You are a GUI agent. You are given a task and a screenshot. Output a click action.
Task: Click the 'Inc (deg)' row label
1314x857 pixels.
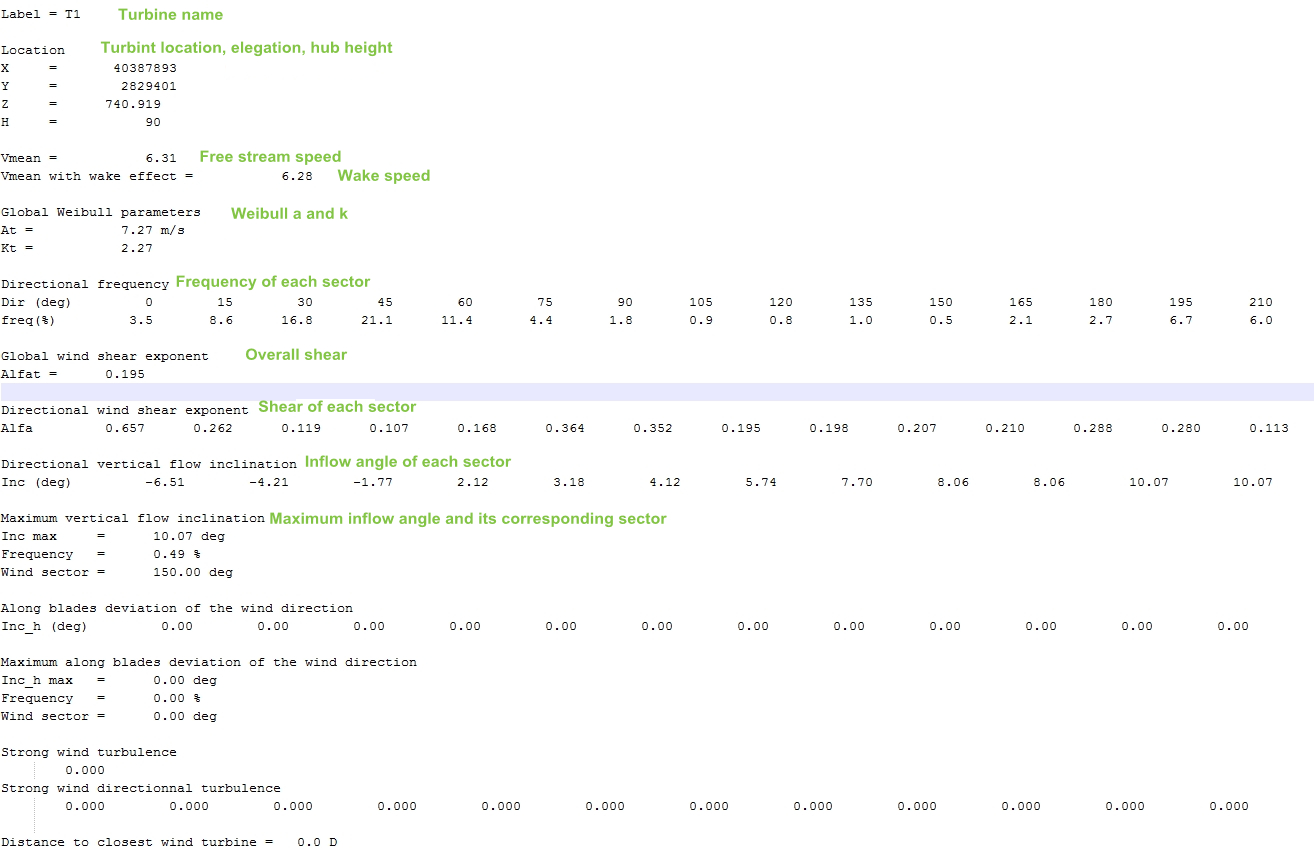pyautogui.click(x=37, y=482)
